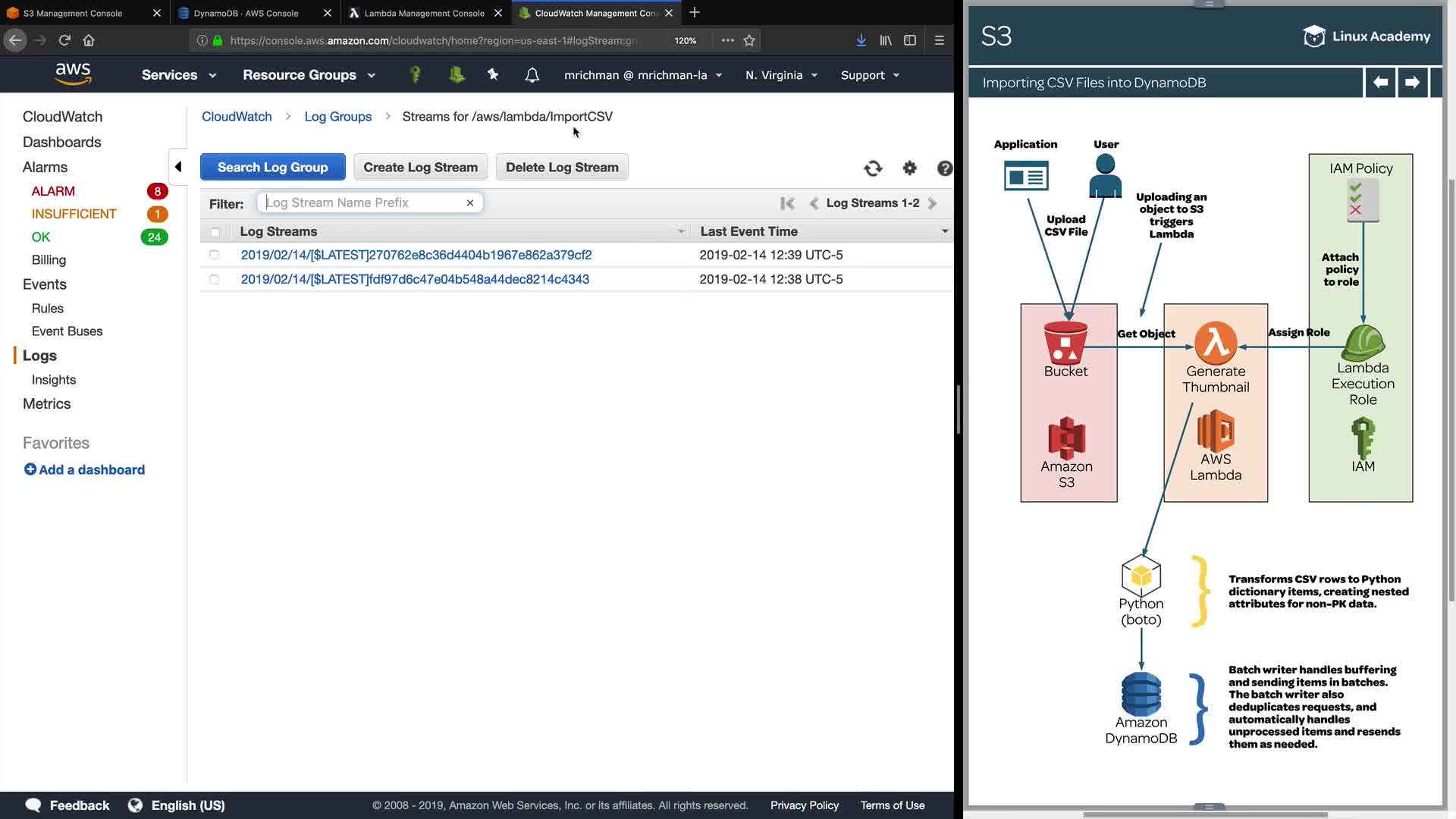Select all log streams checkbox
The height and width of the screenshot is (819, 1456).
pyautogui.click(x=215, y=232)
